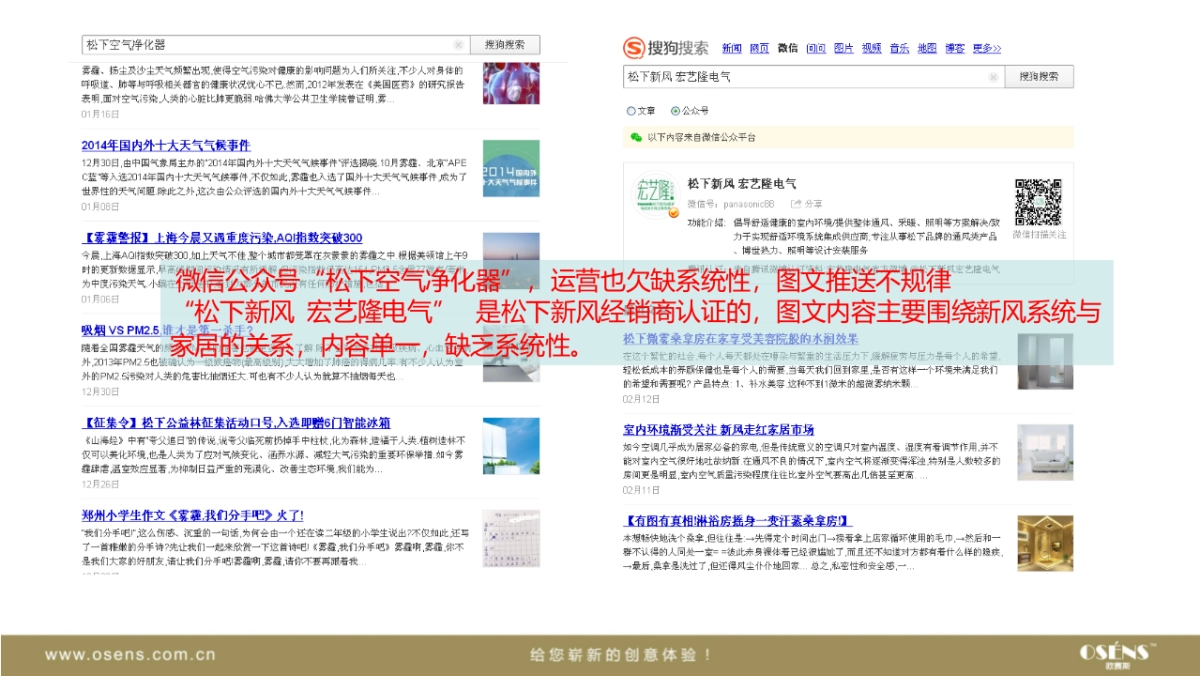Click the 微信扫描关注 QR code

[x=1040, y=200]
